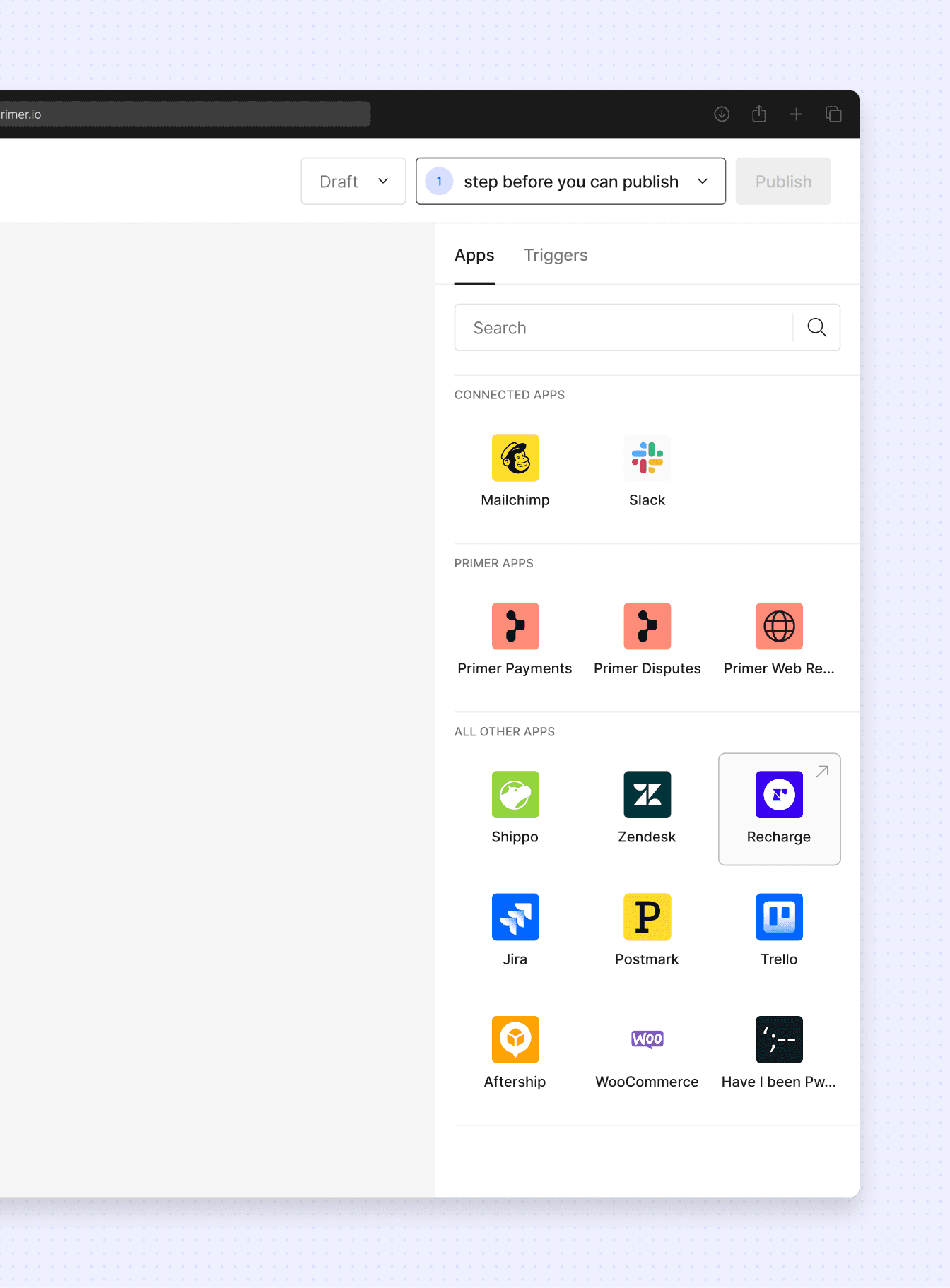Click the magnifying glass search icon
The height and width of the screenshot is (1288, 950).
[816, 328]
